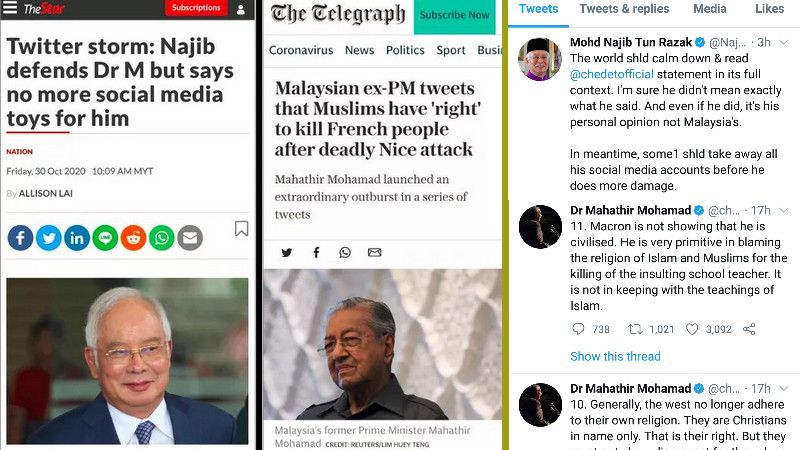The image size is (800, 450).
Task: Share The Star article through WhatsApp
Action: point(162,238)
